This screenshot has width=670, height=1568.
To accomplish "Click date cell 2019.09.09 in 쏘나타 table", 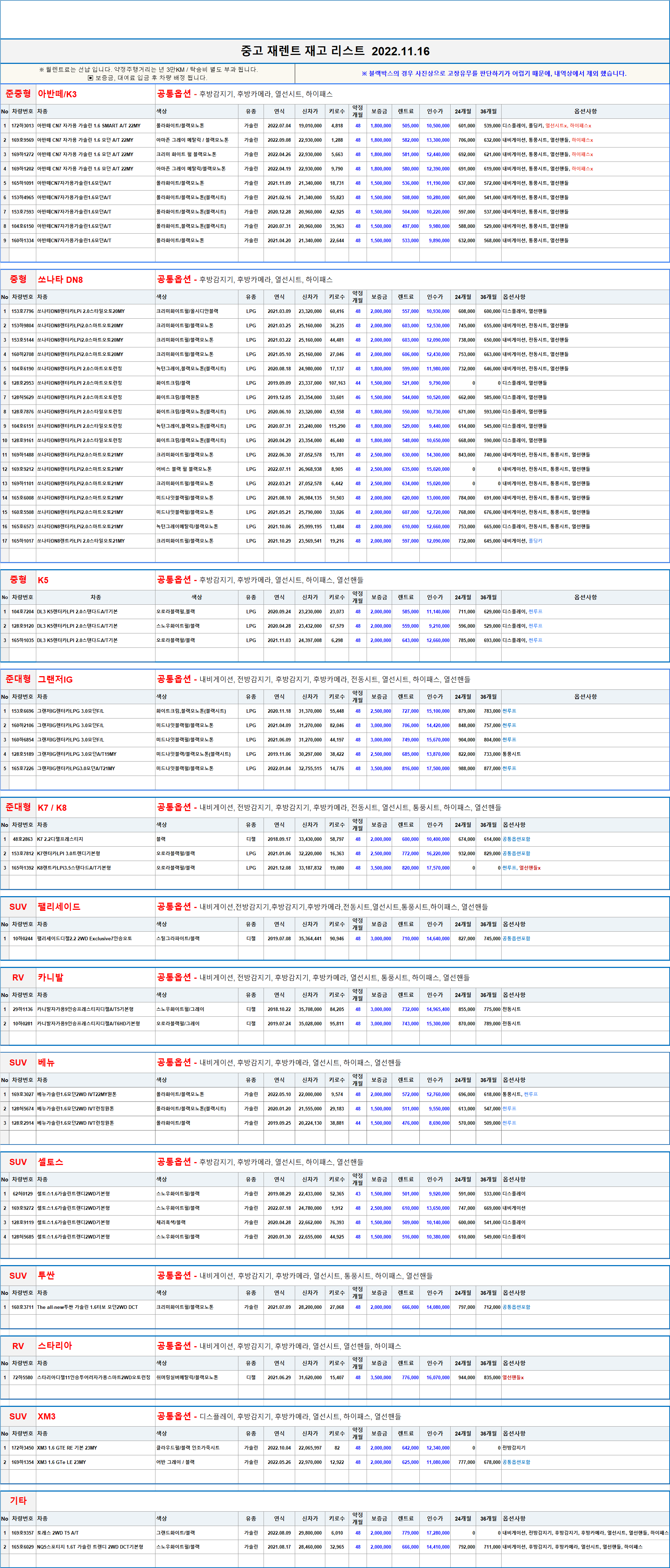I will pyautogui.click(x=279, y=384).
